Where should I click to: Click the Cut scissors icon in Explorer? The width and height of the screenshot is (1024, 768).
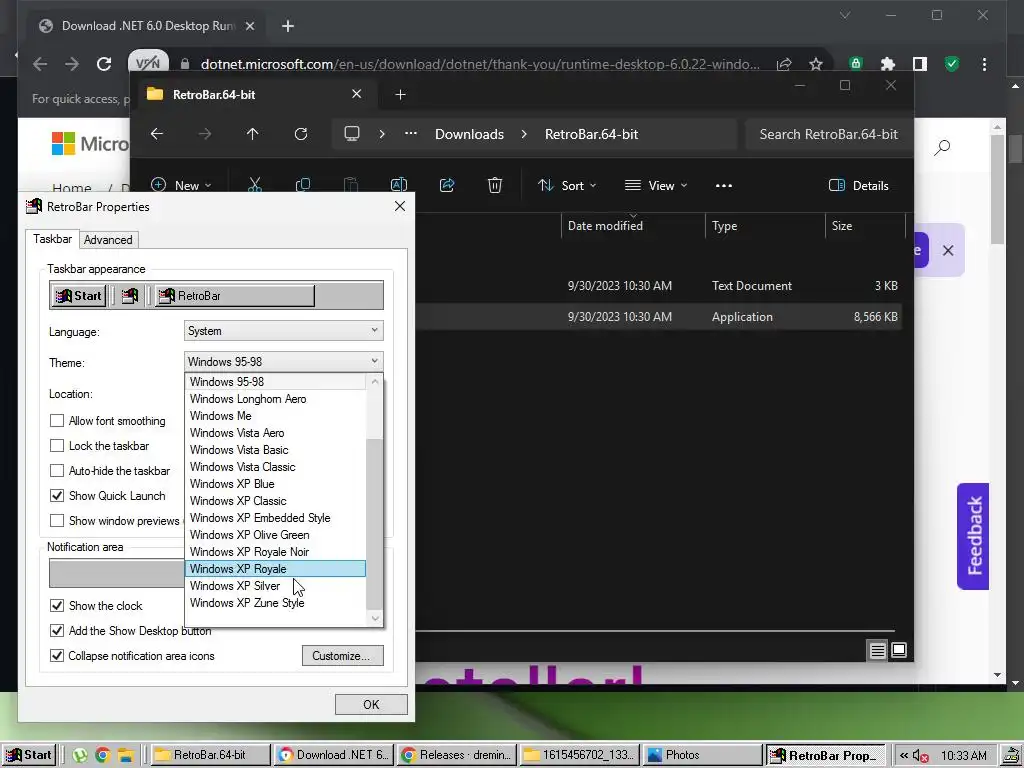tap(255, 185)
